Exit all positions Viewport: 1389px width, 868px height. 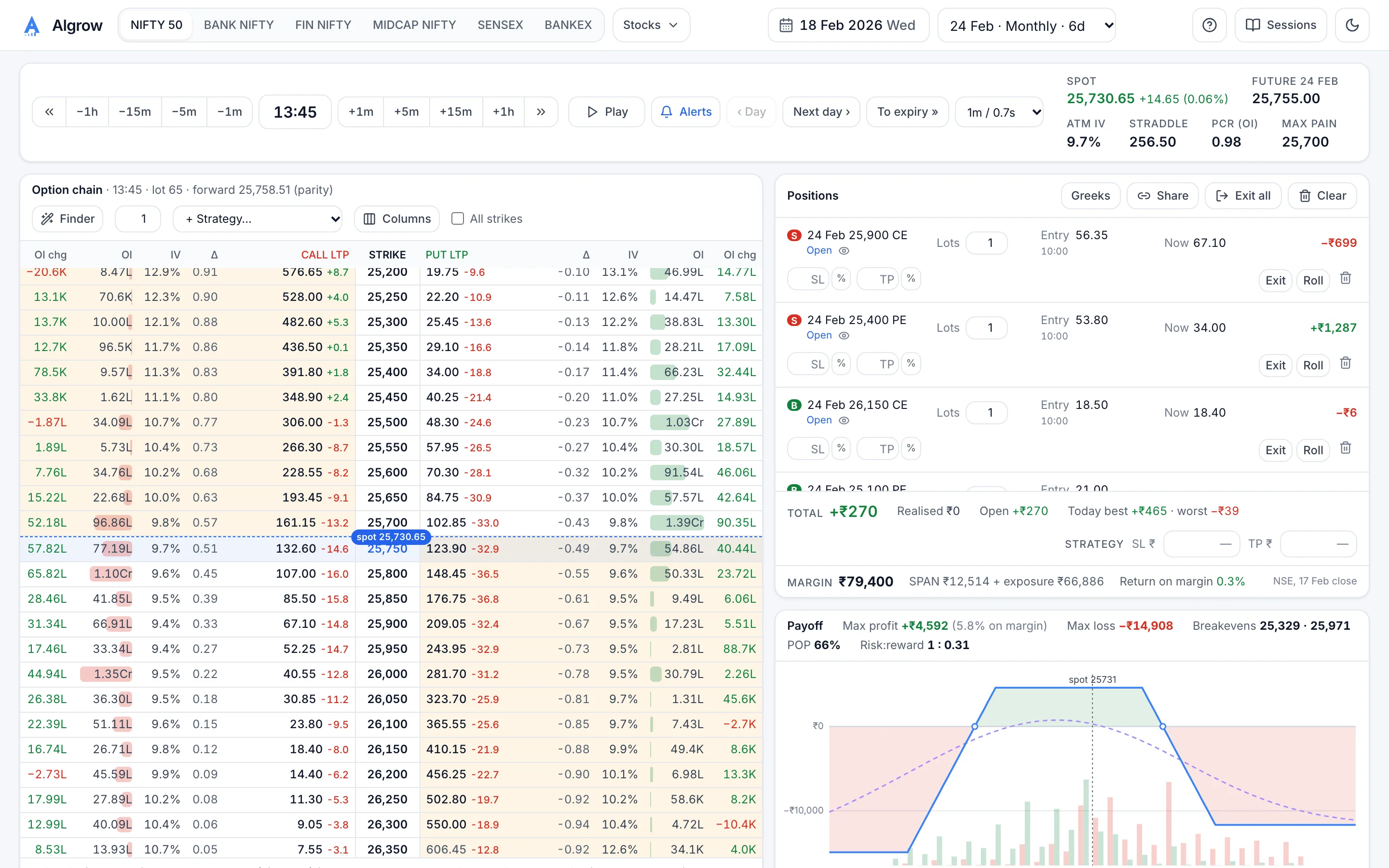[1243, 196]
